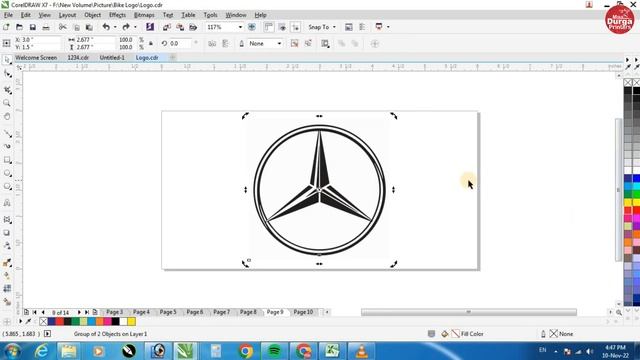
Task: Pick the yellow swatch in document palette
Action: pyautogui.click(x=131, y=322)
